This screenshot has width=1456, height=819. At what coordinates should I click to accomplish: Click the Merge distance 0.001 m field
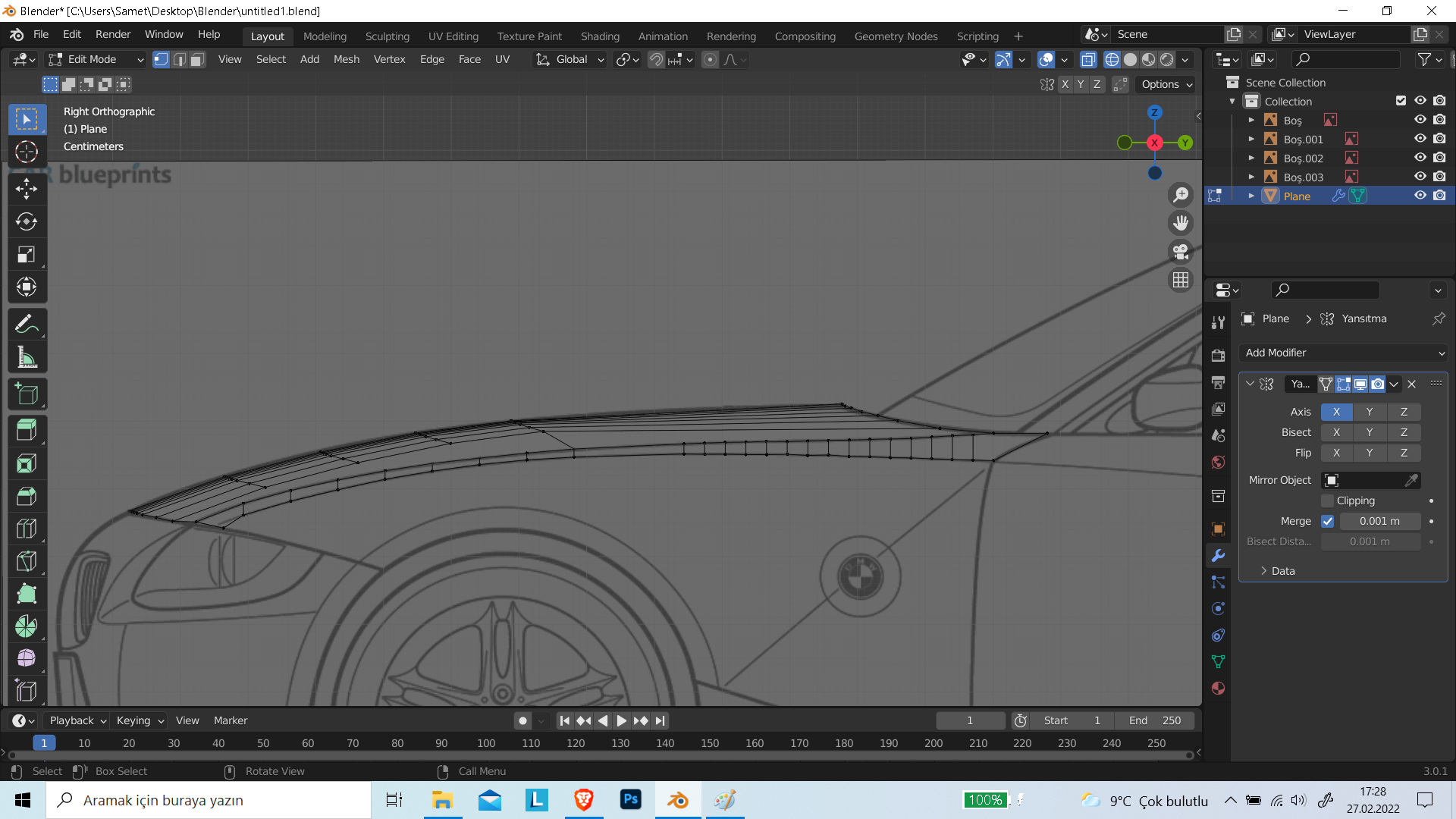[x=1379, y=521]
